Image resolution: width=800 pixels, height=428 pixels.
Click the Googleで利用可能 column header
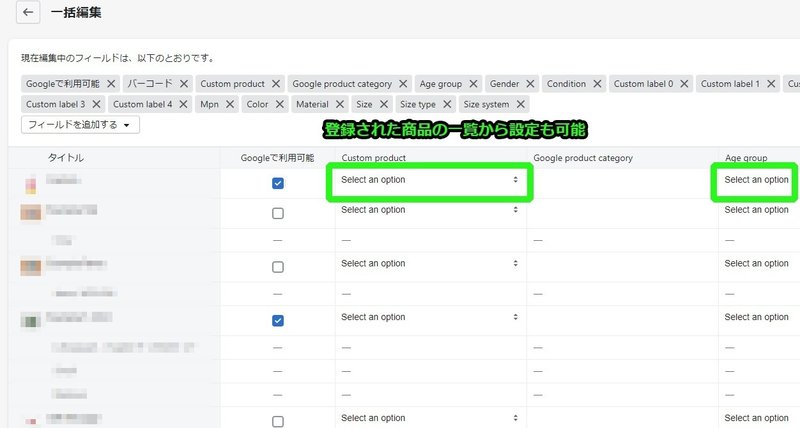point(278,158)
